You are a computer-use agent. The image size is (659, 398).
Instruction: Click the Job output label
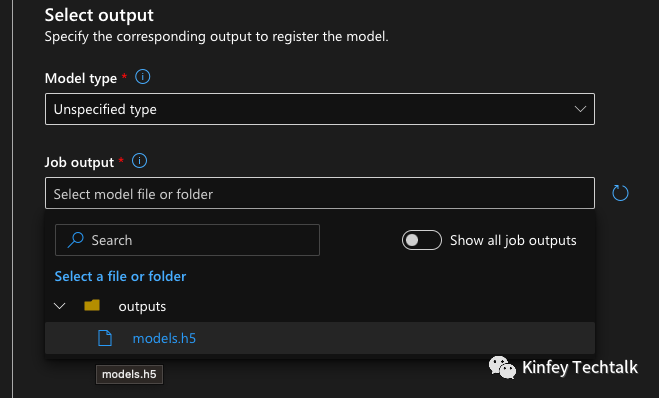click(79, 162)
